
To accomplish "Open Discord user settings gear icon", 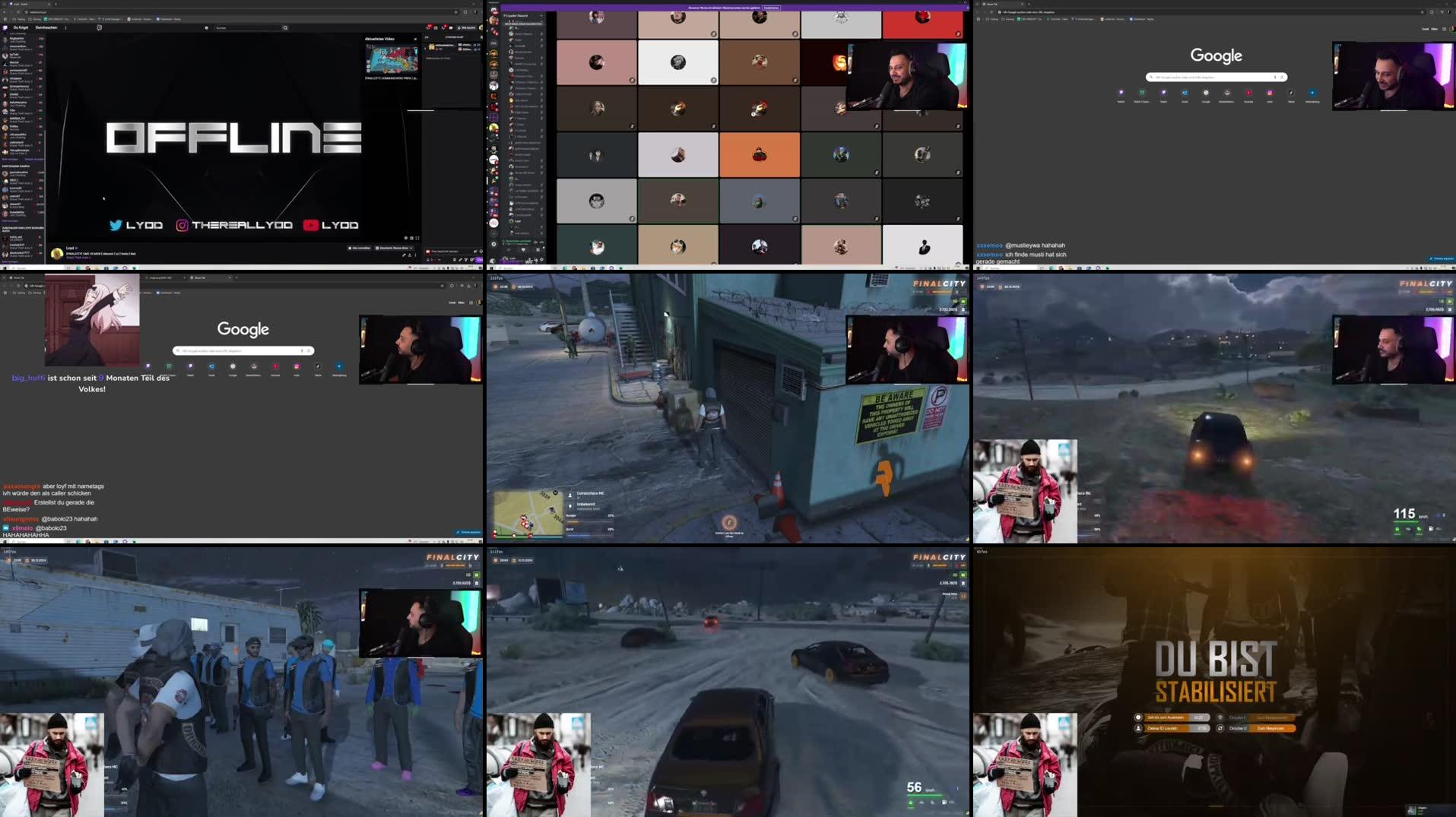I will pyautogui.click(x=541, y=261).
